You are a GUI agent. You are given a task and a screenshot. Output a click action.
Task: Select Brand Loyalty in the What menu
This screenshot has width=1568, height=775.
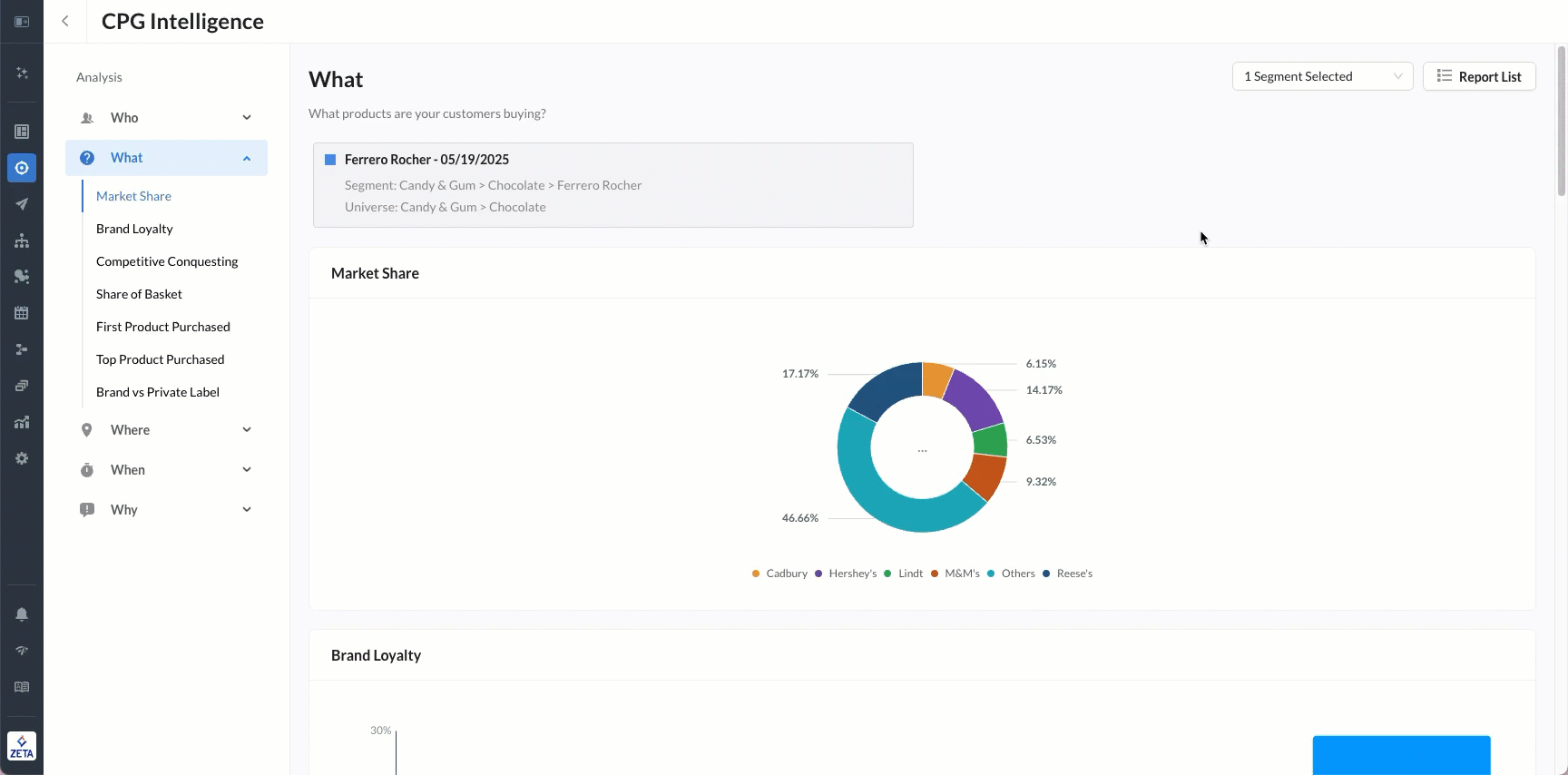(x=134, y=229)
